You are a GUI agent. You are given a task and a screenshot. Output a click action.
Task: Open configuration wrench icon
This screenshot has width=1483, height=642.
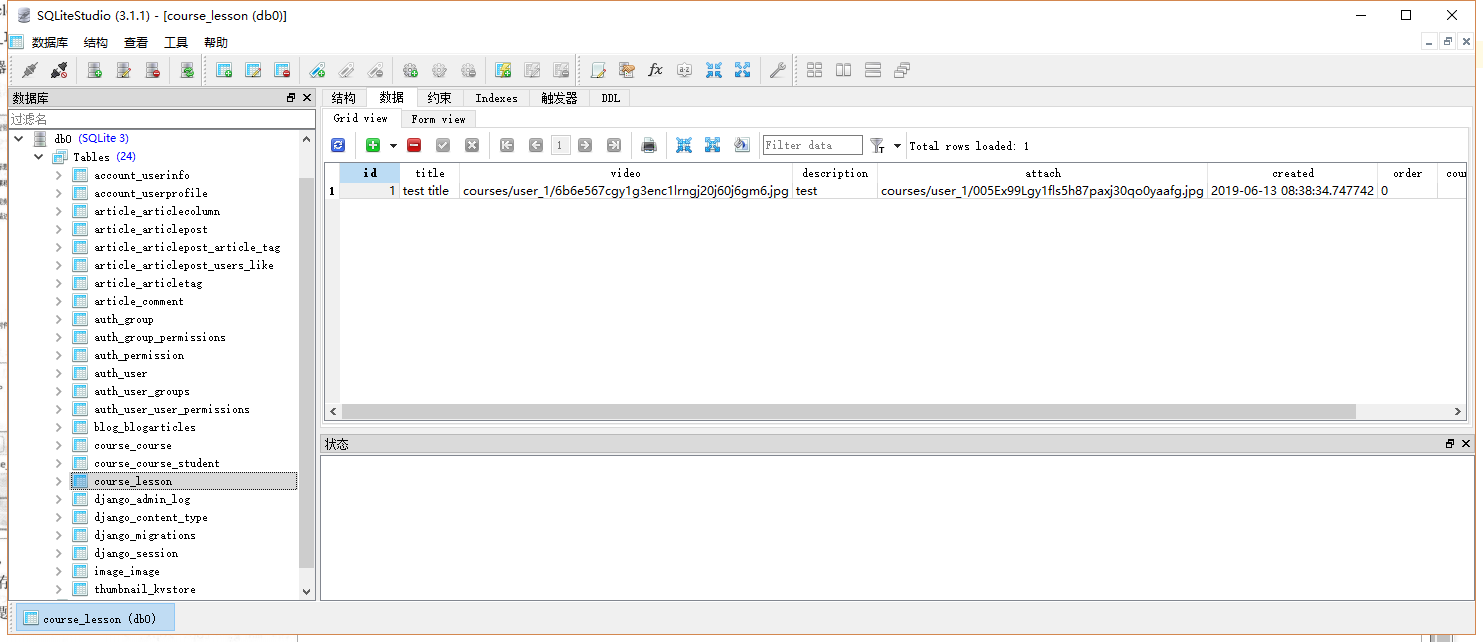(x=777, y=70)
